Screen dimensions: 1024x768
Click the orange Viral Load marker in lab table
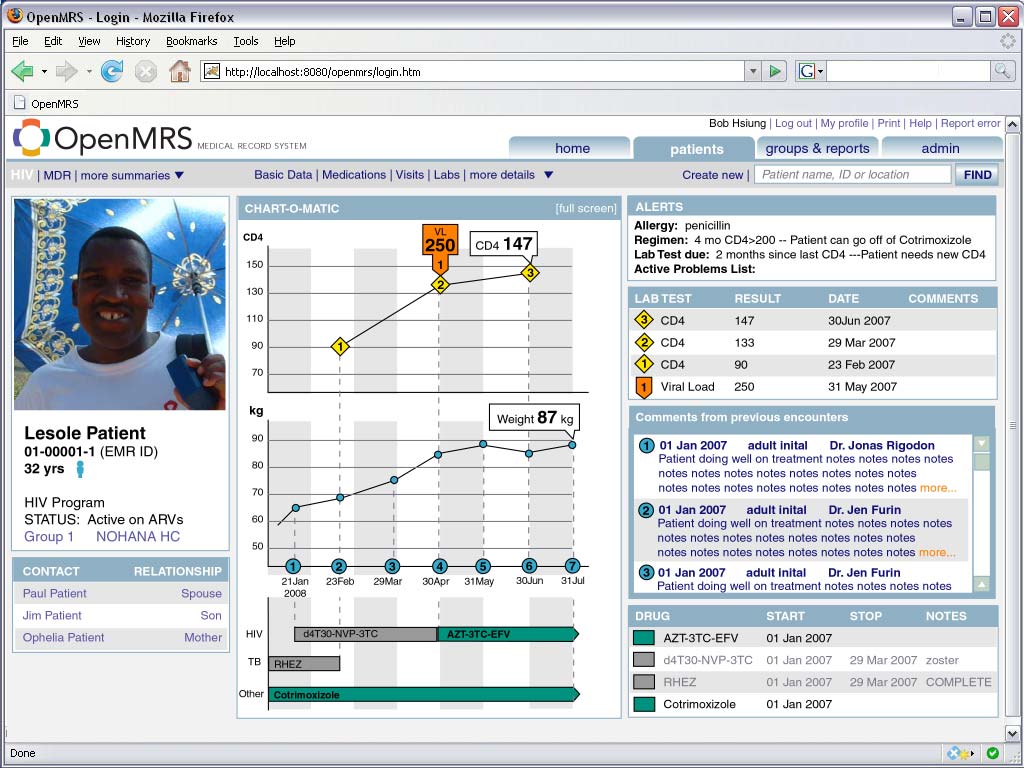pyautogui.click(x=644, y=387)
